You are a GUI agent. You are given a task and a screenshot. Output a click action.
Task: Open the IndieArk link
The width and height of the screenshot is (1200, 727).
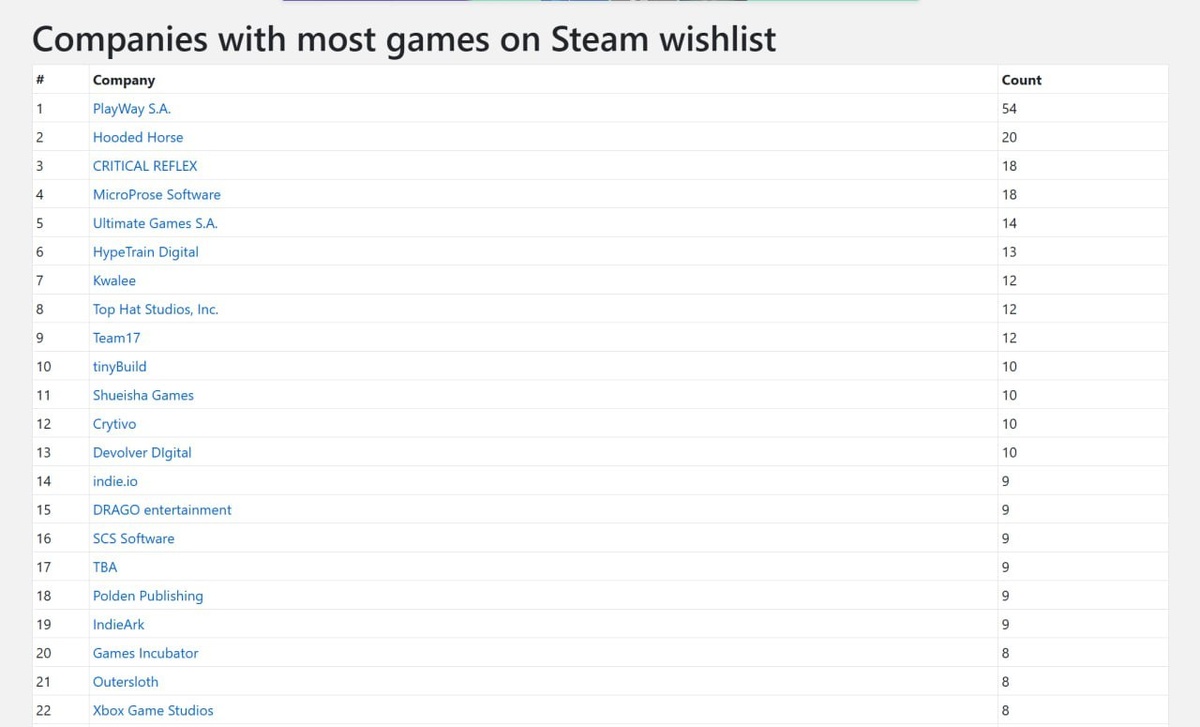[119, 625]
